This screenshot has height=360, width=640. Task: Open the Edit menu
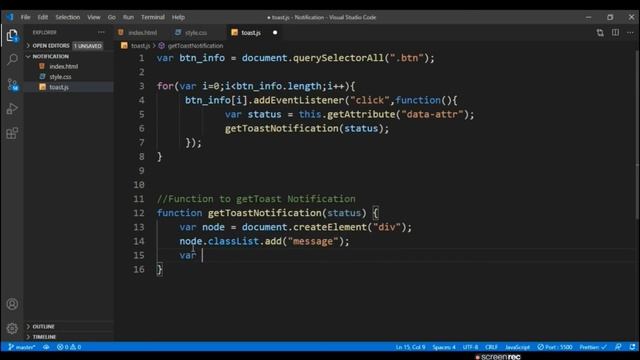pos(42,17)
